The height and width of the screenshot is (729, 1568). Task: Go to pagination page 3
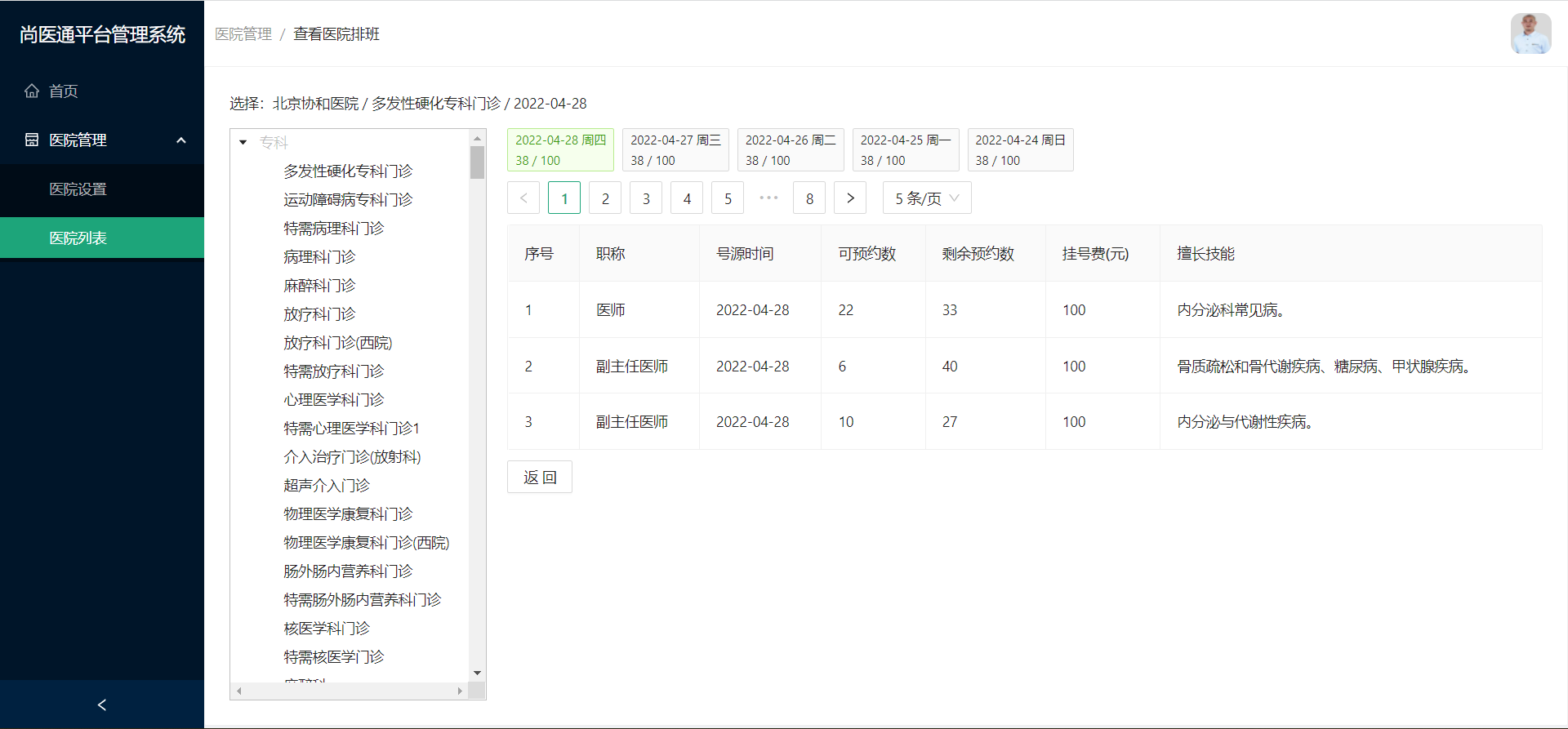point(646,198)
